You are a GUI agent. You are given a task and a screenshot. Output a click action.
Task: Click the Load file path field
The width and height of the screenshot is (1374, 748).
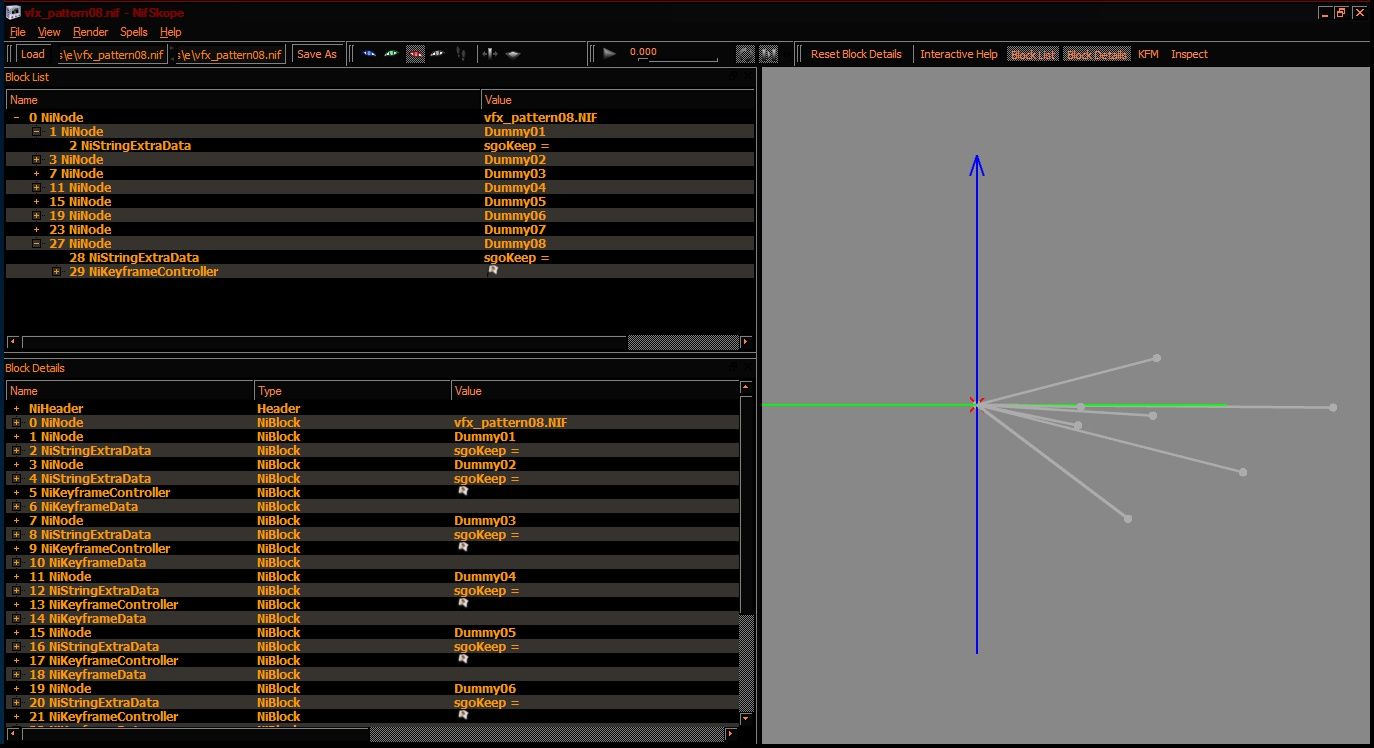112,54
